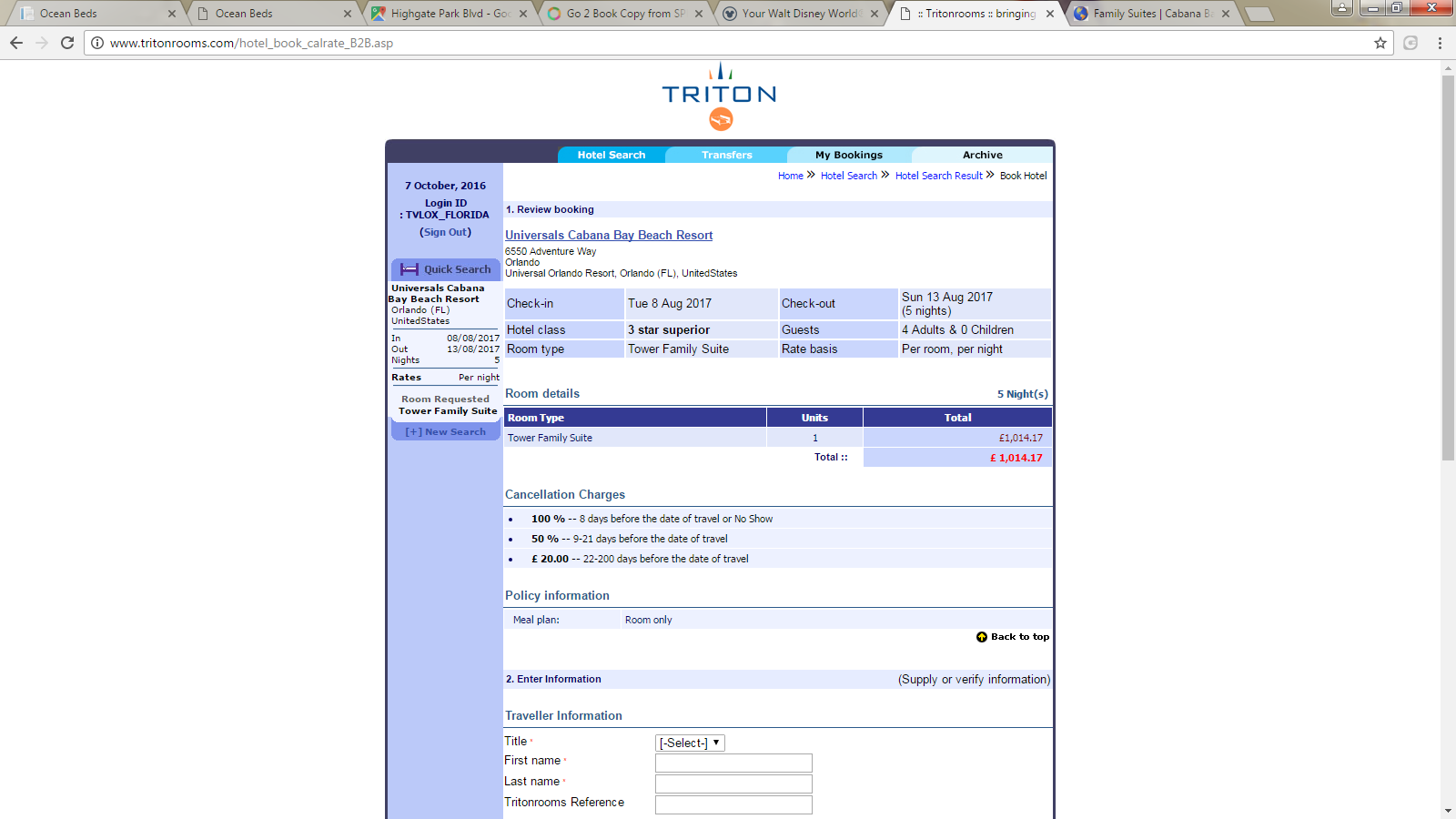Viewport: 1456px width, 819px height.
Task: Click the '7 October, 2016' date in sidebar
Action: [x=446, y=186]
